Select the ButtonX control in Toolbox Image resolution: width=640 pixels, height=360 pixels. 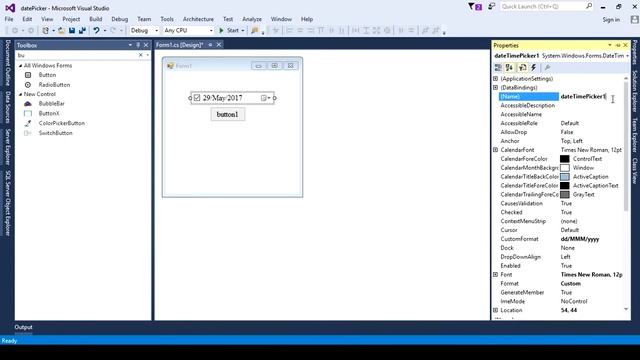(x=49, y=113)
